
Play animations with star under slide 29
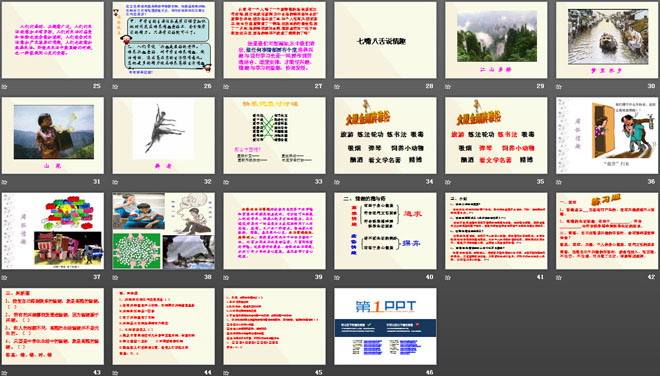(448, 86)
